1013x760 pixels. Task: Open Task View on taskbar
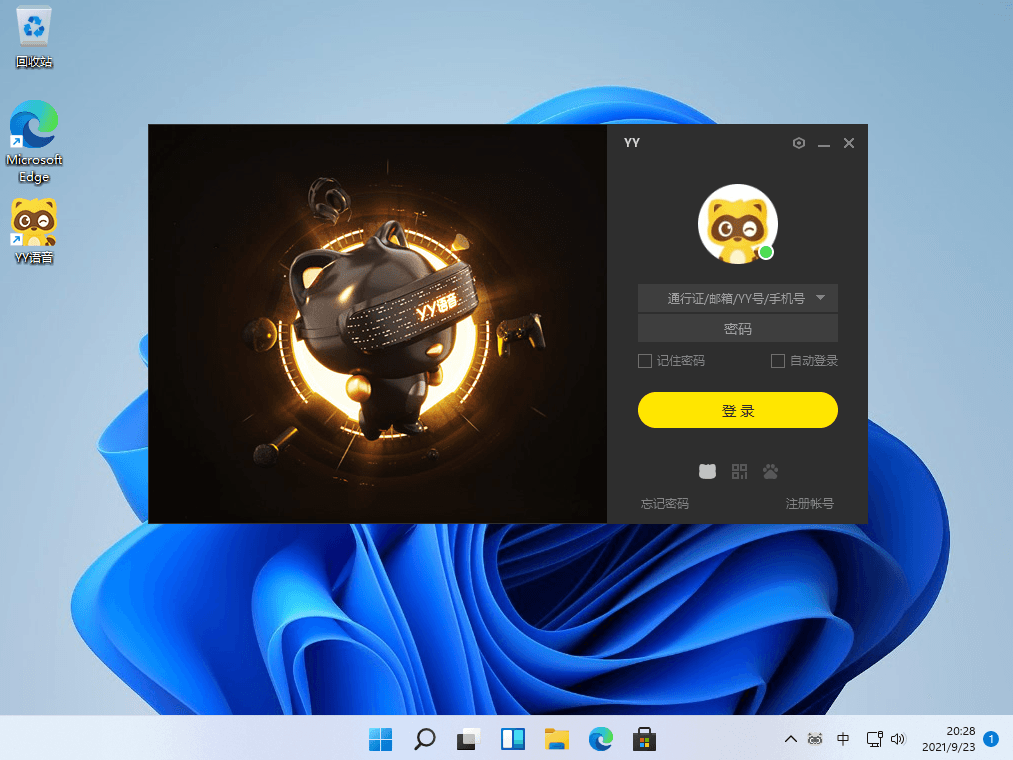pyautogui.click(x=468, y=739)
